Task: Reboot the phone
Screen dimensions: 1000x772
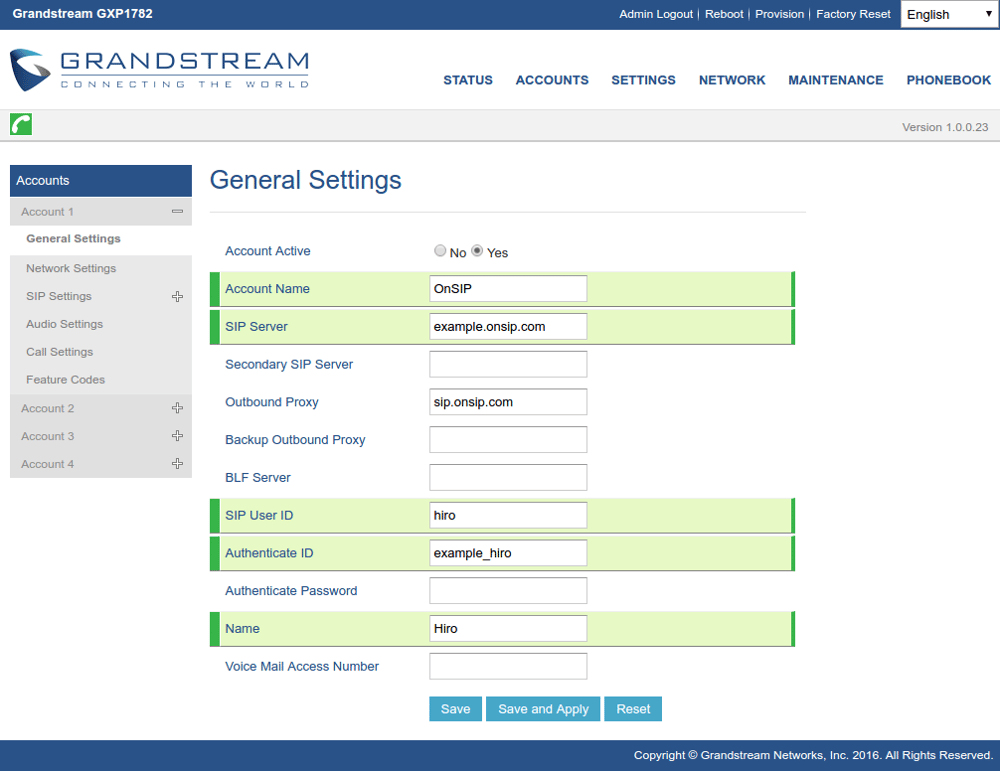Action: [x=724, y=14]
